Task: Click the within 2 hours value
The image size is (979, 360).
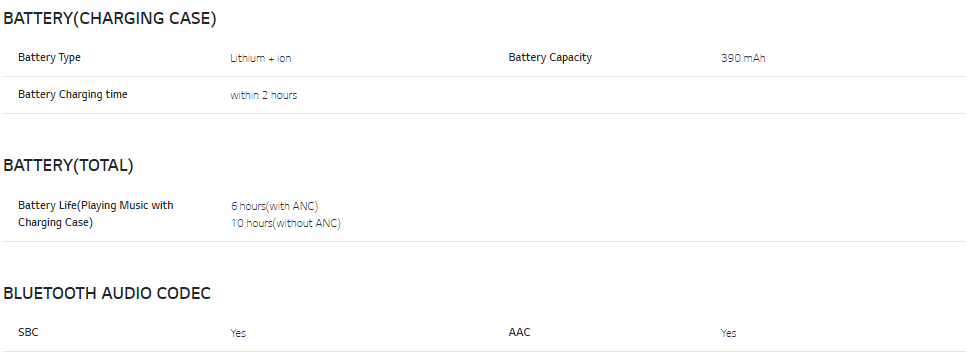Action: [x=263, y=95]
